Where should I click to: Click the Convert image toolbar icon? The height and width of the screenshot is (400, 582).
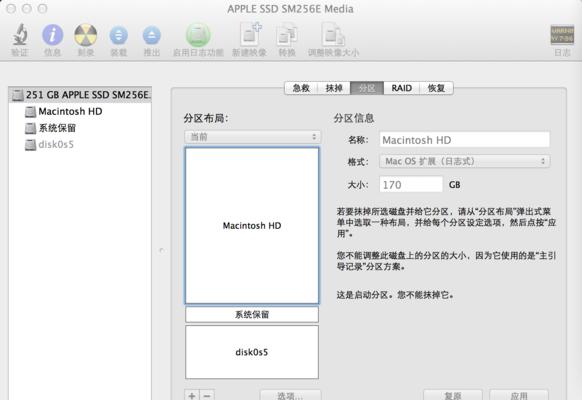pos(287,35)
